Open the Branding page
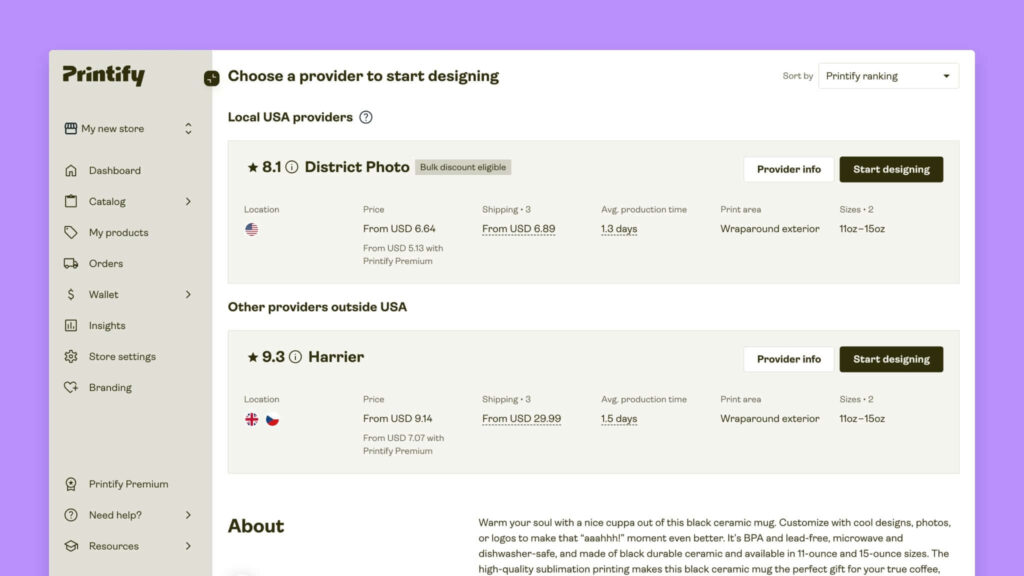 (x=110, y=387)
